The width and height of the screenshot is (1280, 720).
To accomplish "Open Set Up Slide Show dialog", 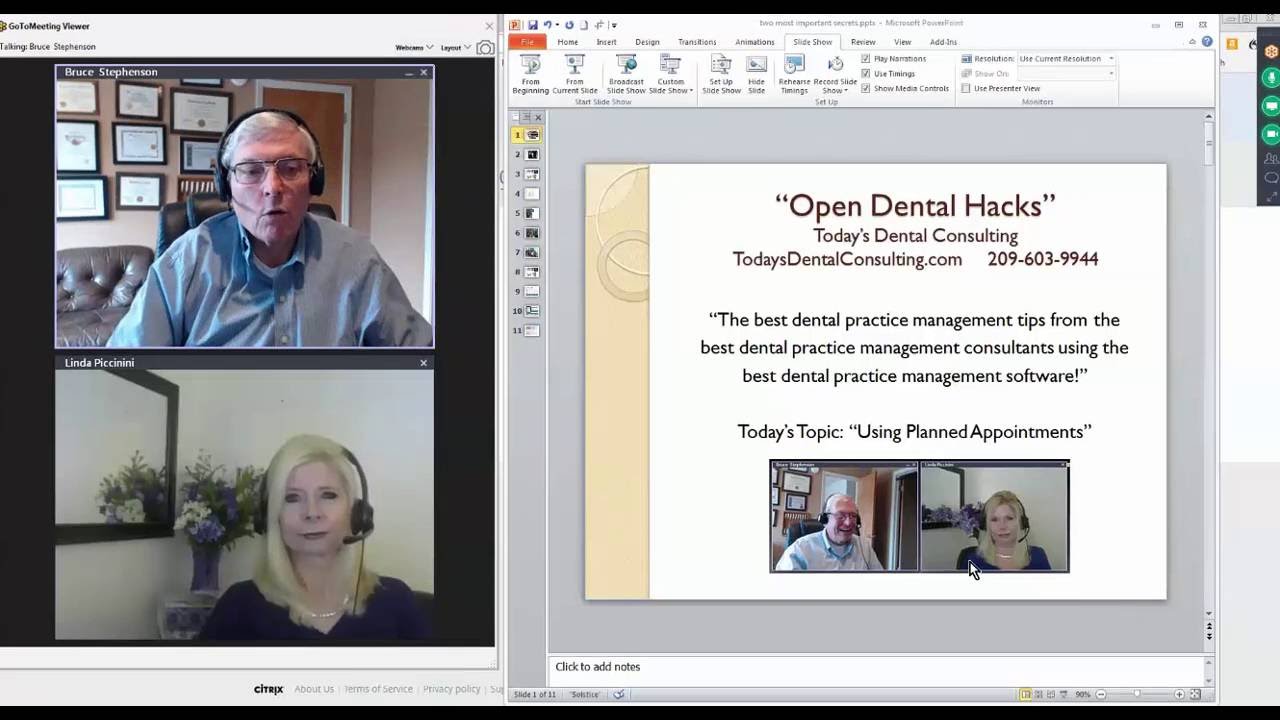I will (x=721, y=75).
